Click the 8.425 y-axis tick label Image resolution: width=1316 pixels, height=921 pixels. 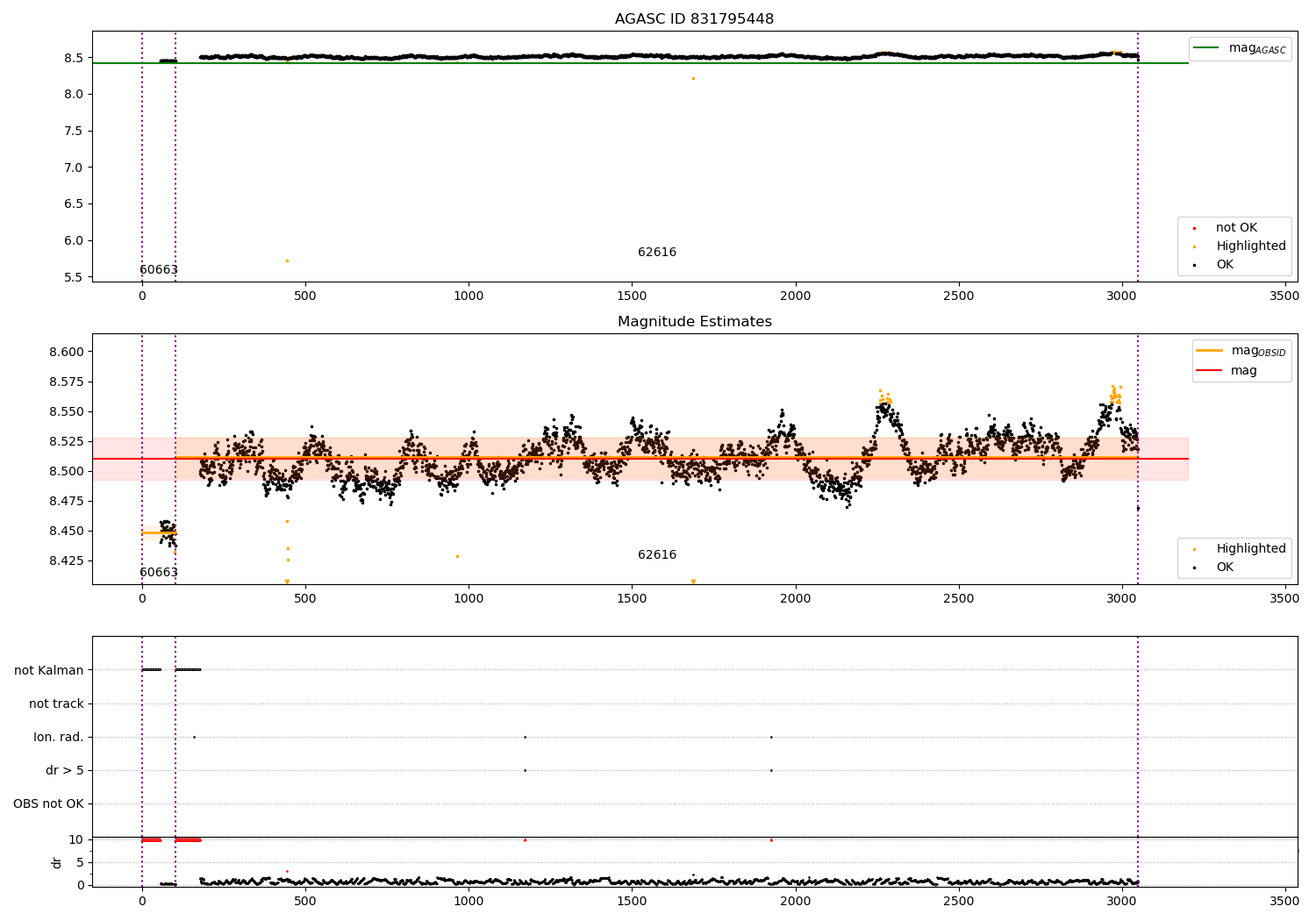click(66, 561)
